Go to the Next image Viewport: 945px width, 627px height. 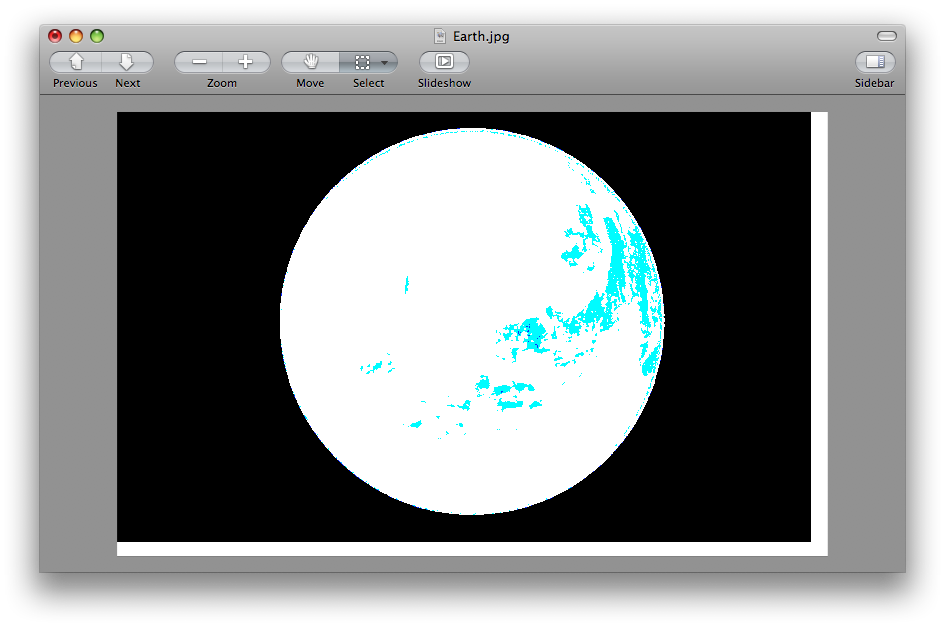point(127,62)
